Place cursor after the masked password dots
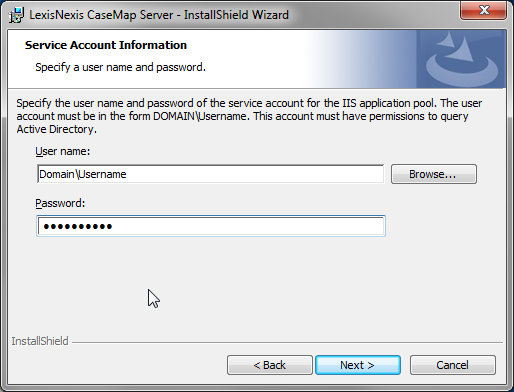The image size is (514, 392). click(113, 227)
